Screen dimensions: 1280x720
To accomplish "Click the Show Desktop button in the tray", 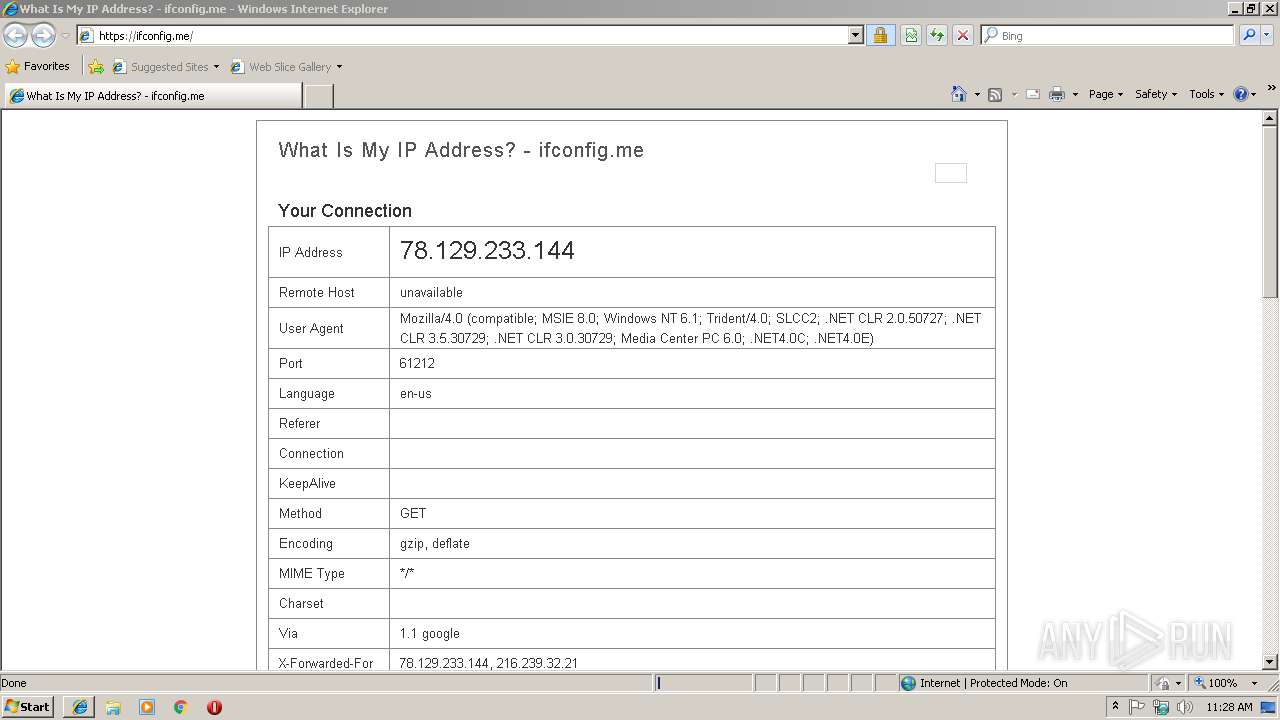I will pyautogui.click(x=1269, y=707).
